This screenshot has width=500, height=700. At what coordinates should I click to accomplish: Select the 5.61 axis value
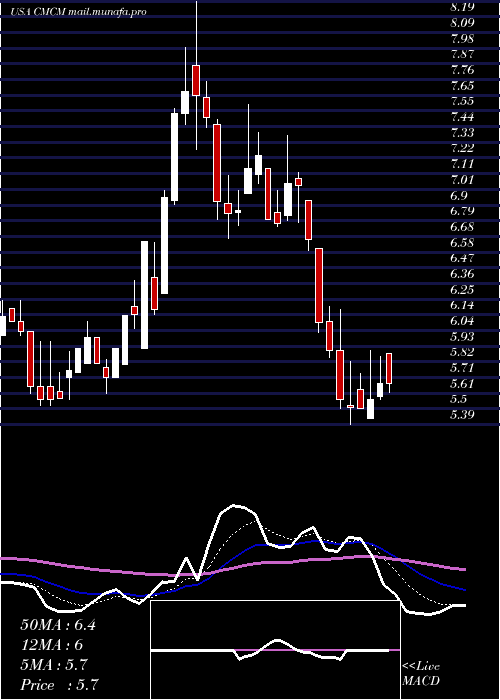tap(462, 384)
